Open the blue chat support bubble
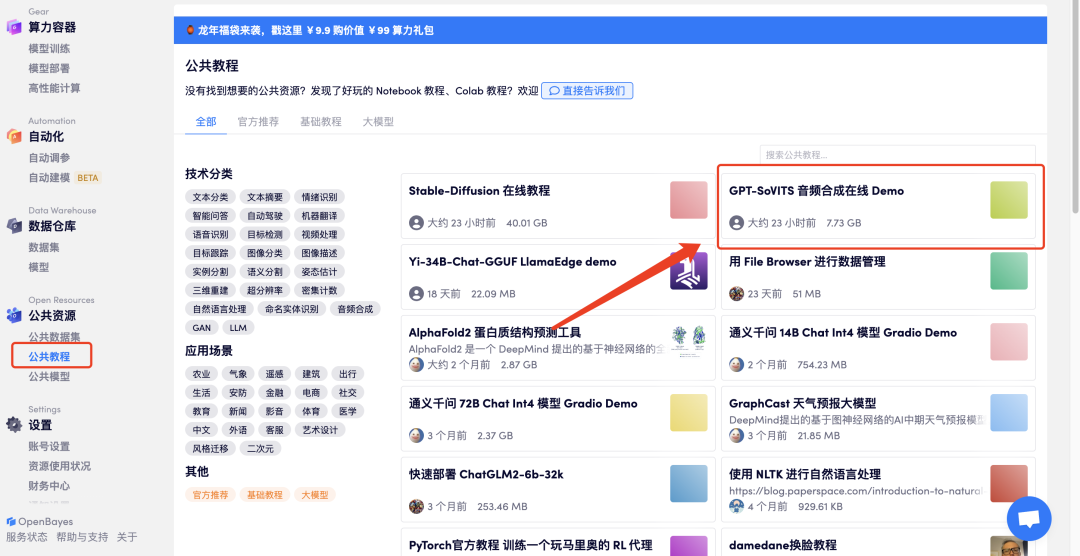 pos(1029,519)
